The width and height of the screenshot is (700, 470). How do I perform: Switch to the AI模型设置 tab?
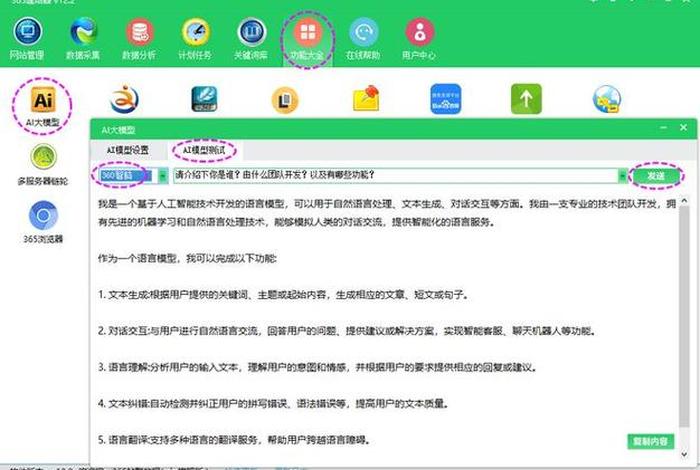(128, 150)
